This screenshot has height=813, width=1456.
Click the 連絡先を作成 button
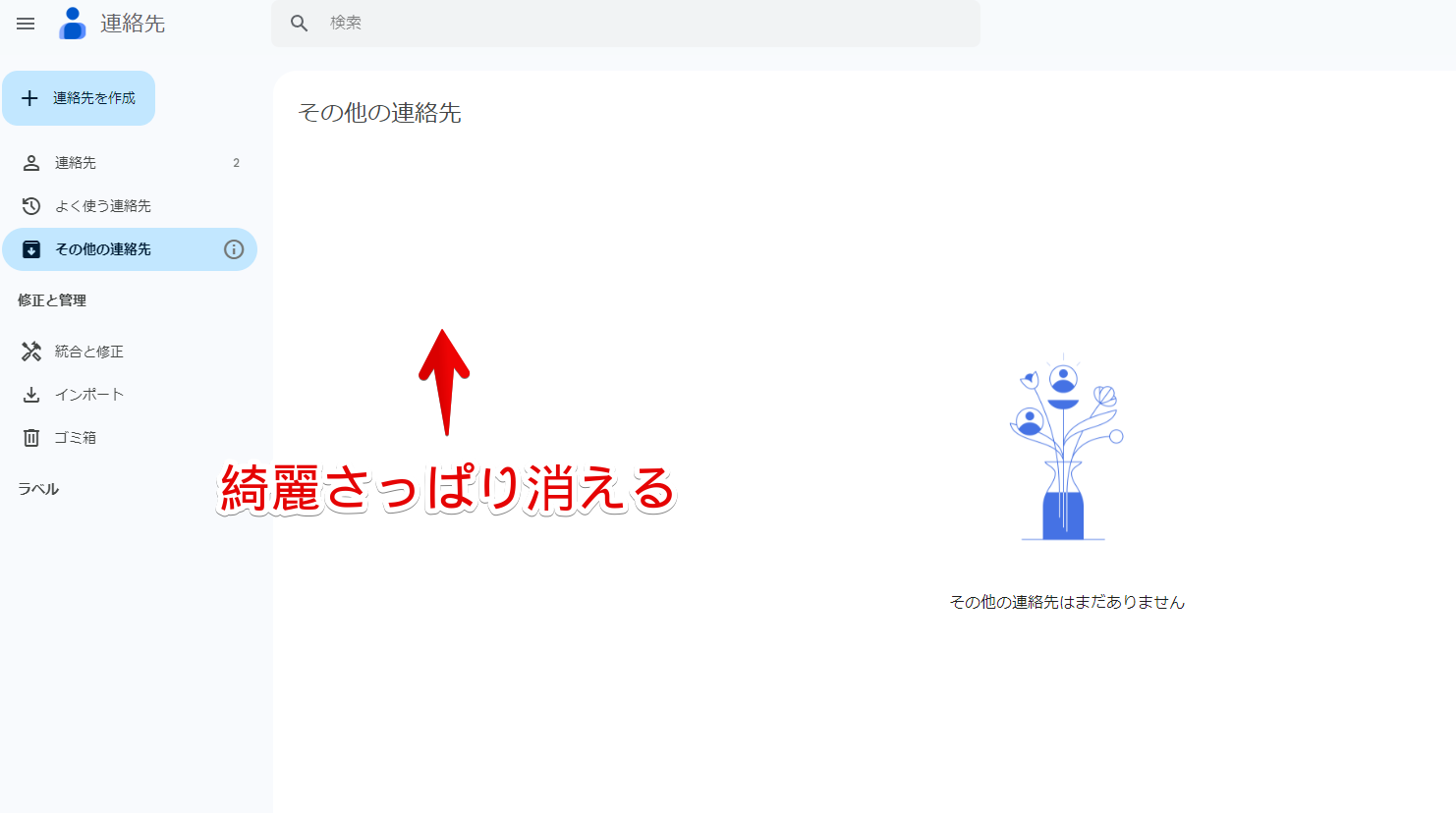79,98
